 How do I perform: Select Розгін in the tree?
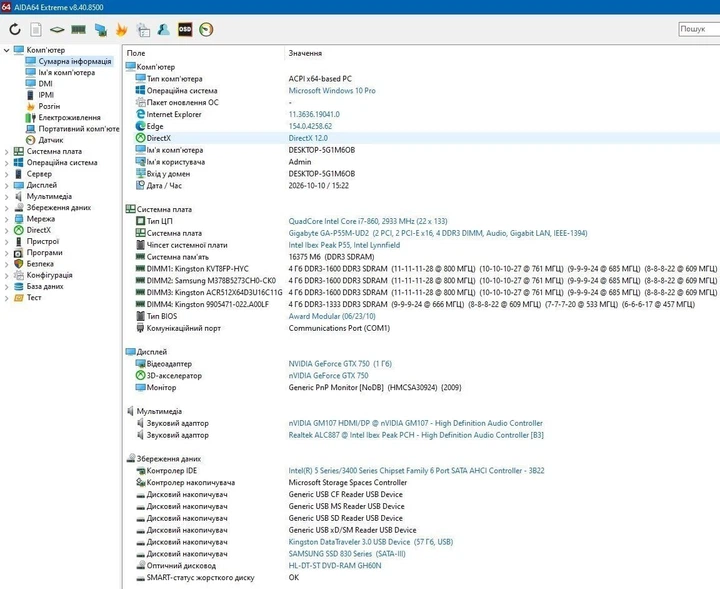(49, 106)
